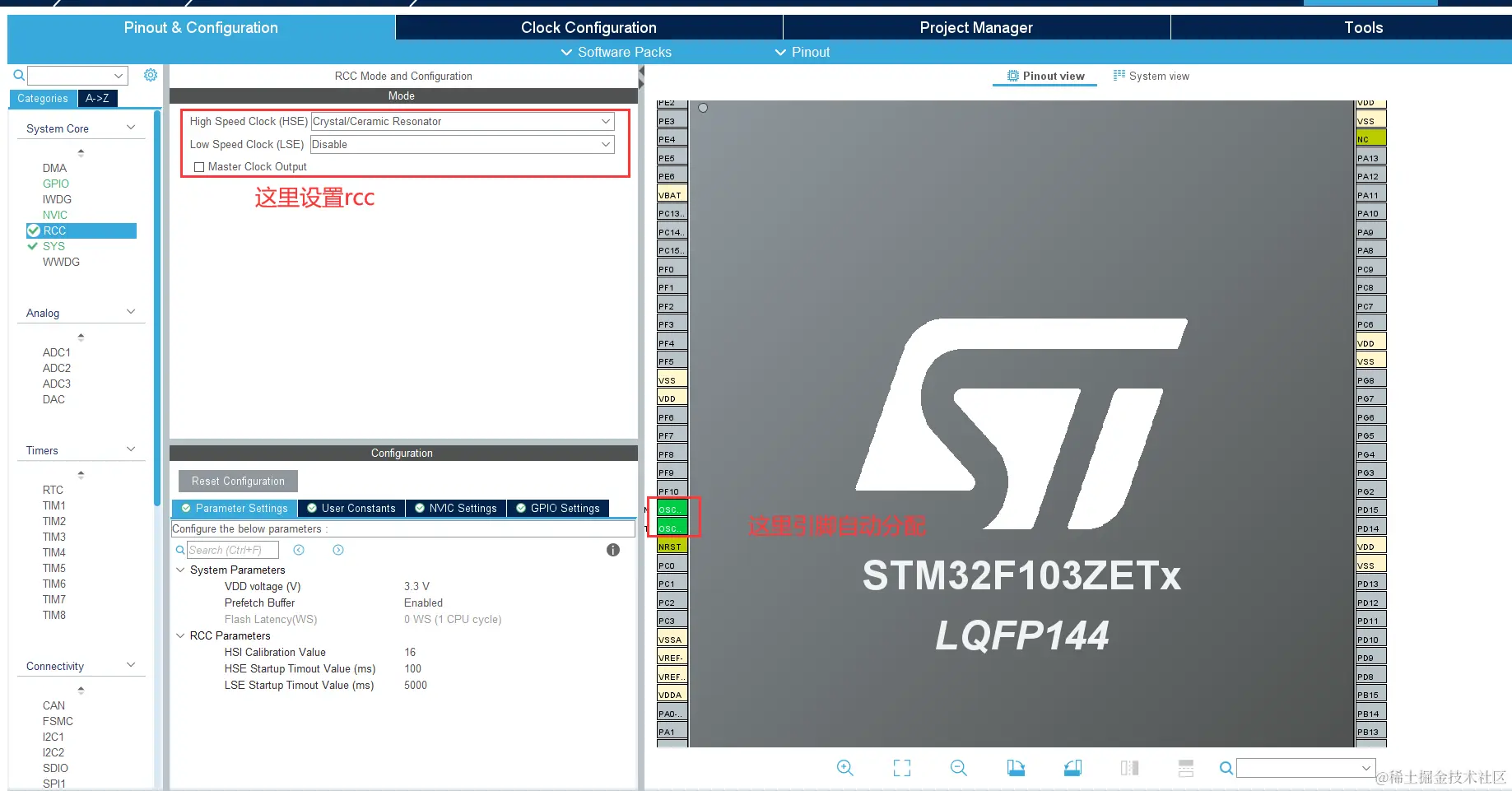
Task: Click the vertical flip view icon
Action: [x=1129, y=768]
